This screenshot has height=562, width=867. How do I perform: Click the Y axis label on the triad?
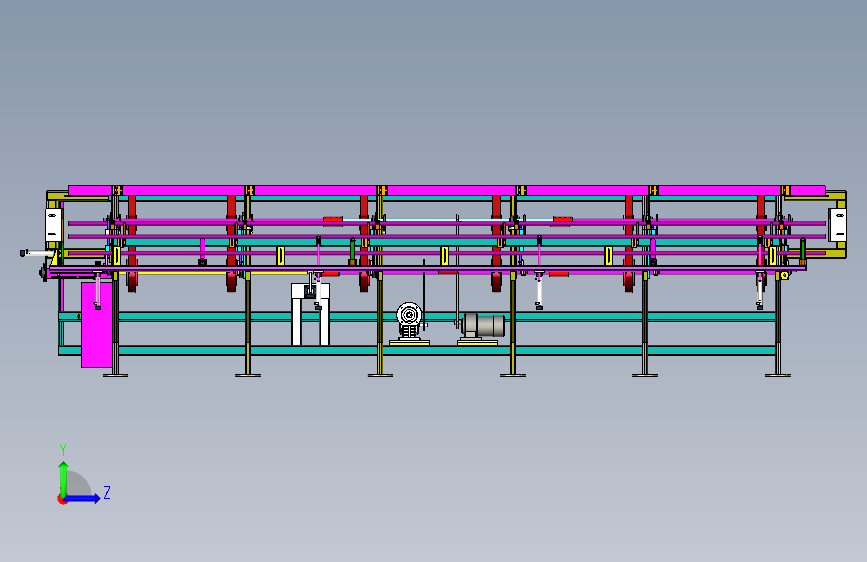tap(63, 450)
